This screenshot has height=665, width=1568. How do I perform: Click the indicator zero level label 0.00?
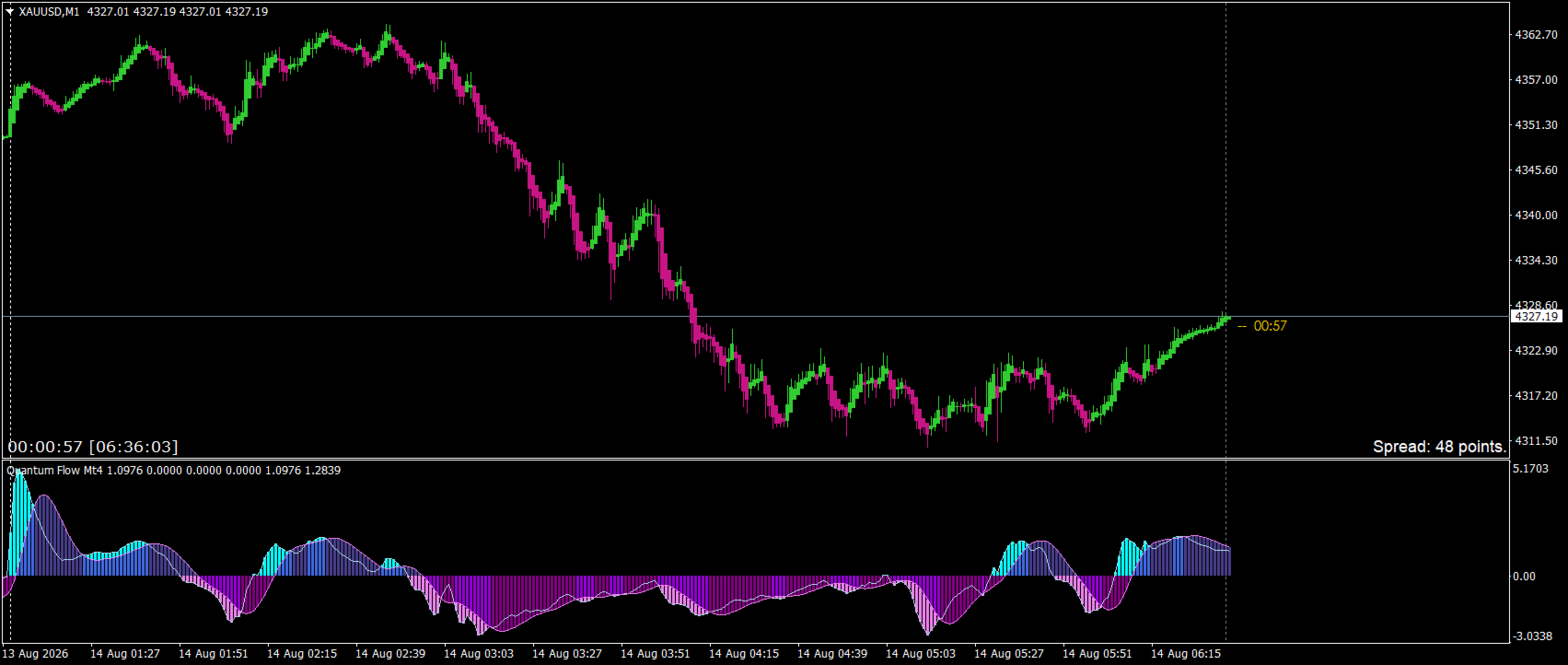[1525, 577]
